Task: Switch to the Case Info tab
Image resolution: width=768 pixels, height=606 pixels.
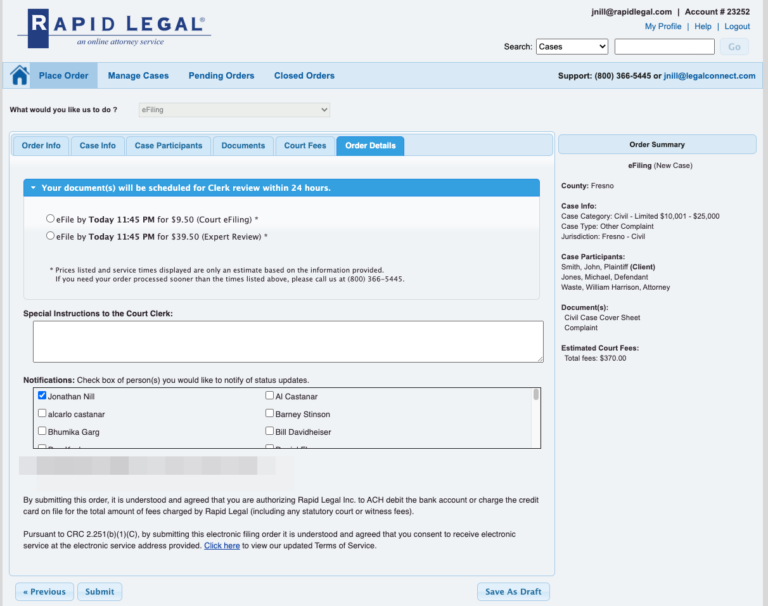Action: coord(97,145)
